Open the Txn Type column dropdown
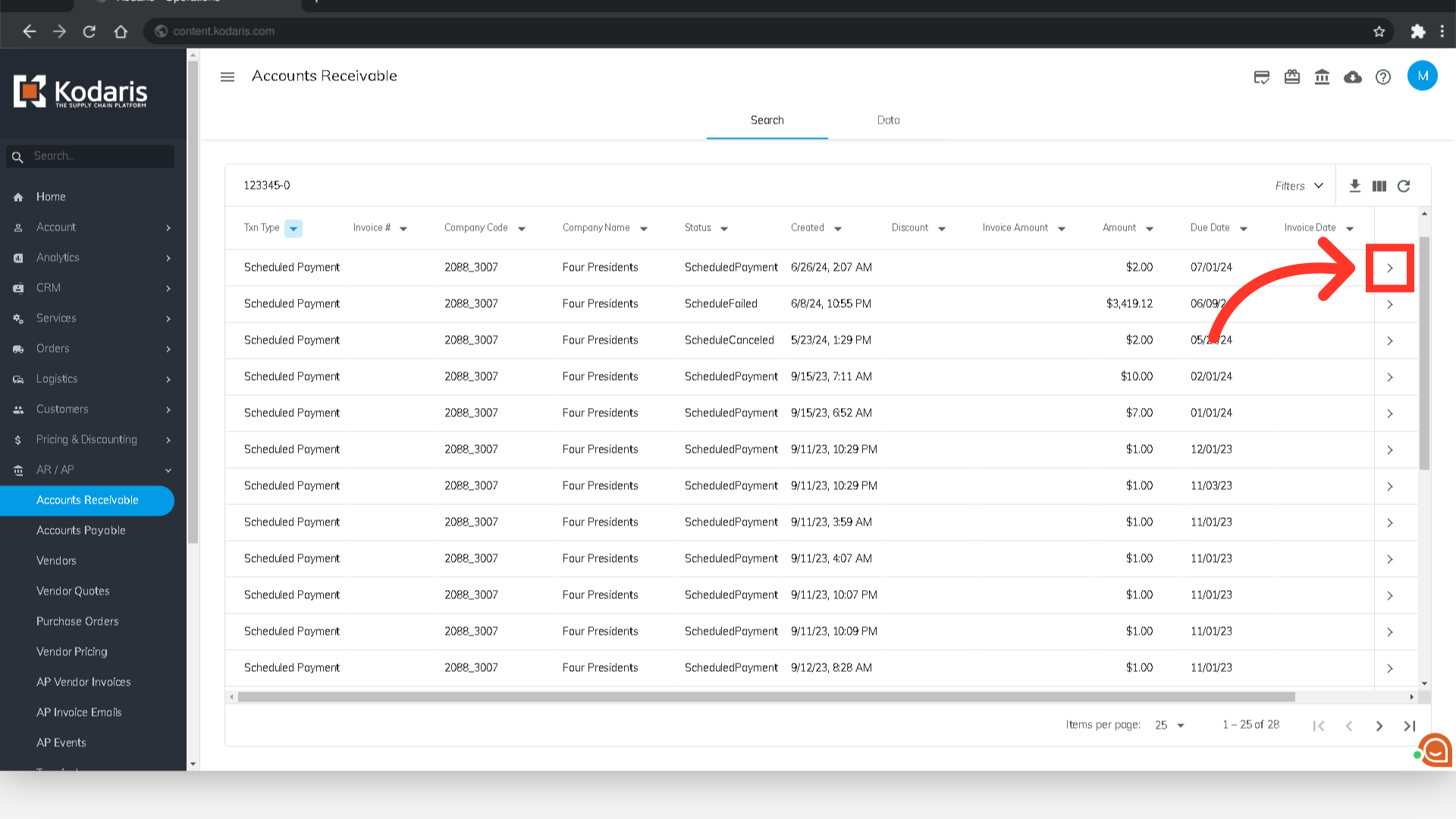This screenshot has height=819, width=1456. [x=293, y=228]
